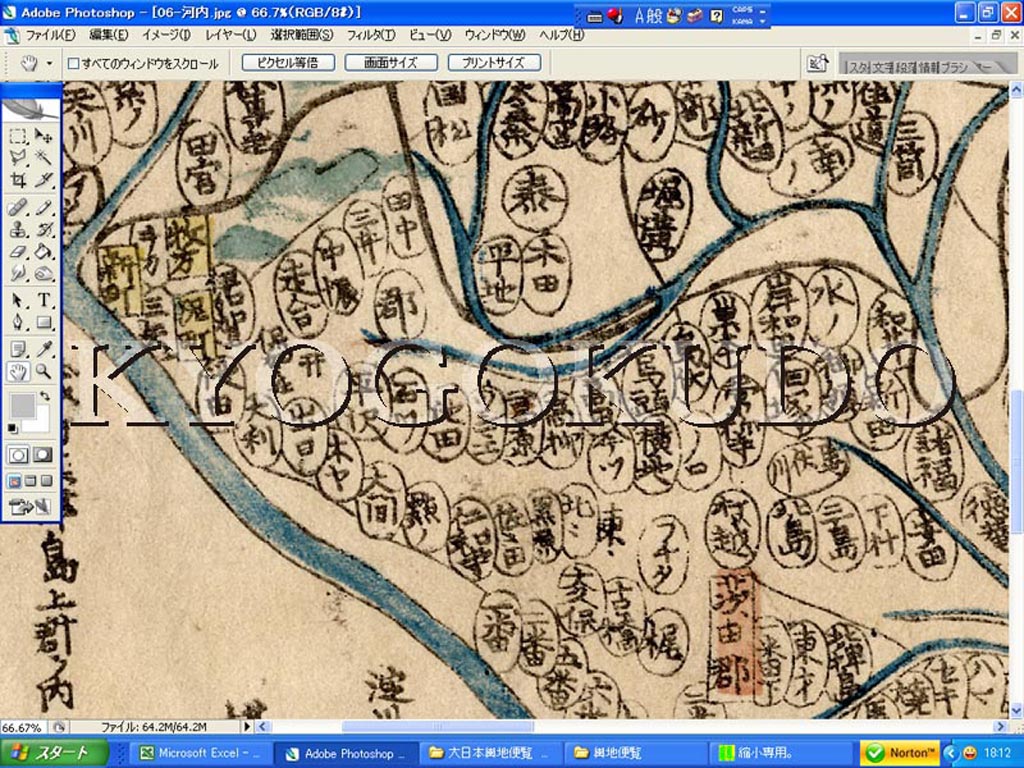Click the status bar icon beside the zoom field
1024x768 pixels.
(x=59, y=726)
